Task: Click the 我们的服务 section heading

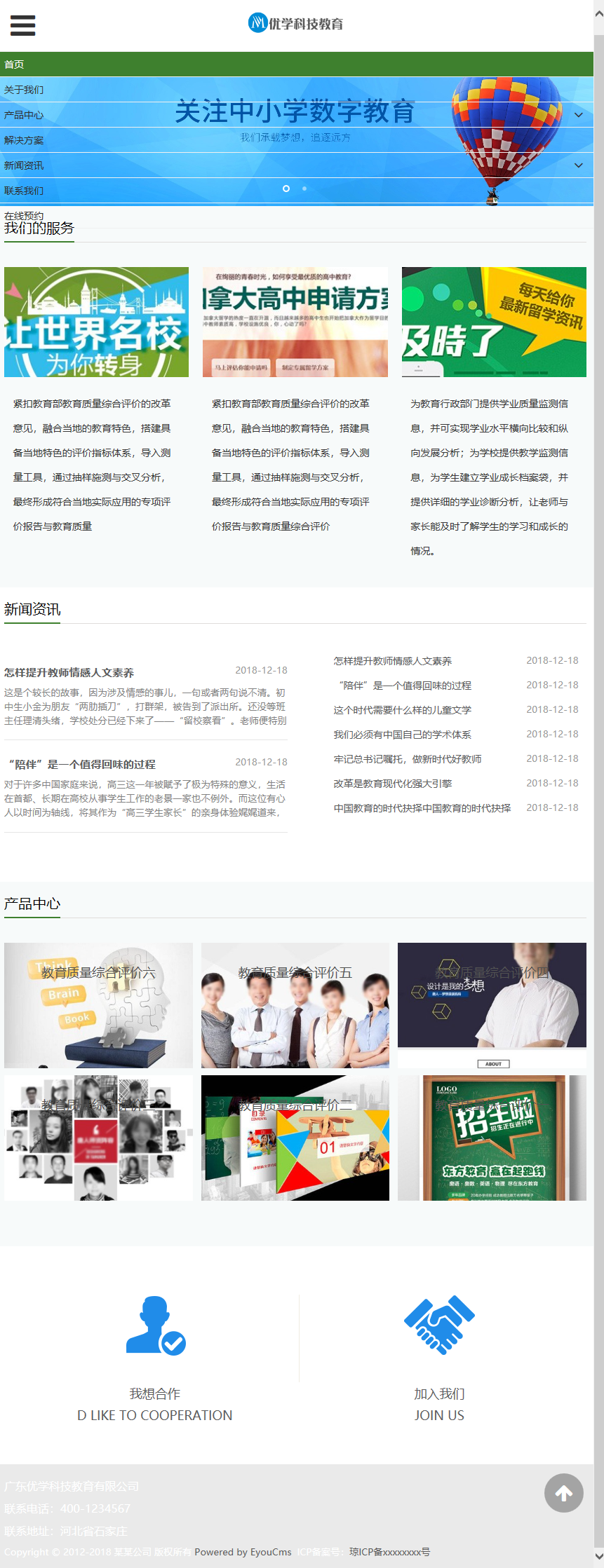Action: pyautogui.click(x=39, y=229)
